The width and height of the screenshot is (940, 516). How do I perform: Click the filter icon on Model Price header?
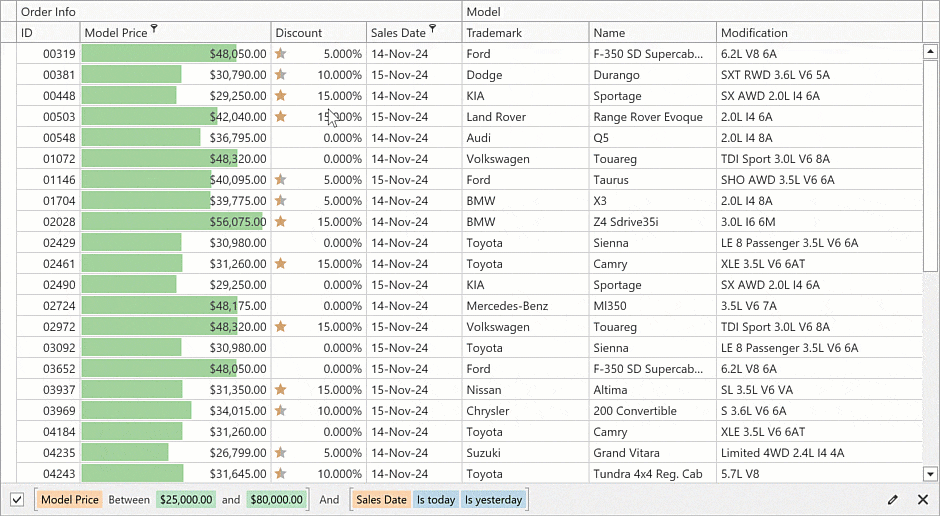pyautogui.click(x=154, y=28)
